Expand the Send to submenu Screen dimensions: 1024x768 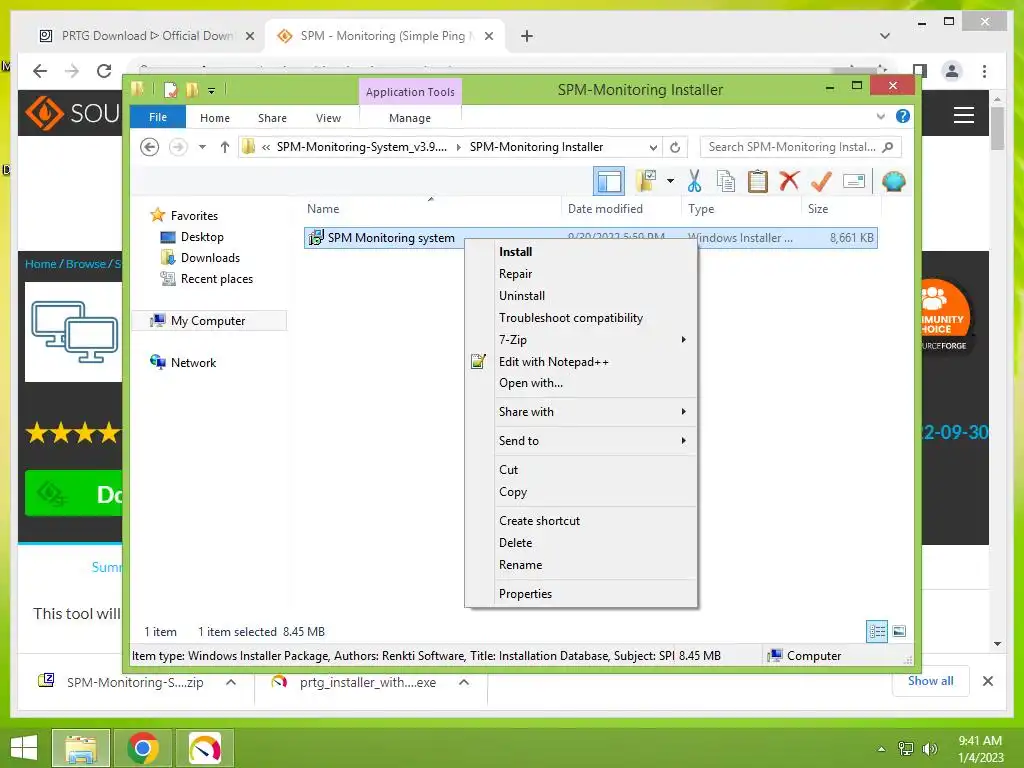coord(581,441)
